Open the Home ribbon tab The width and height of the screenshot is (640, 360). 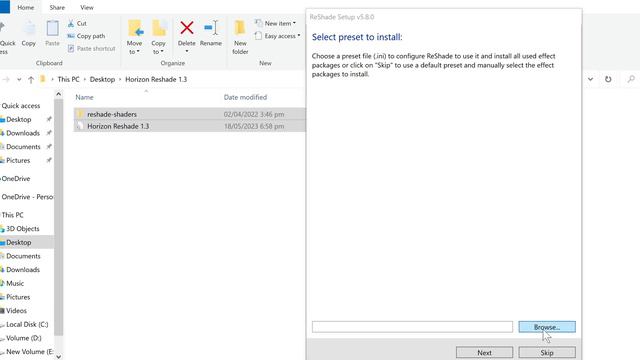pos(26,7)
